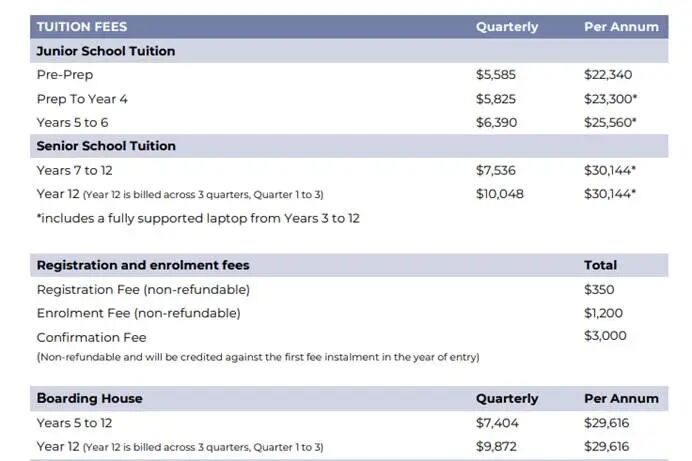
Task: Click the Prep To Year 4 row label
Action: 82,99
